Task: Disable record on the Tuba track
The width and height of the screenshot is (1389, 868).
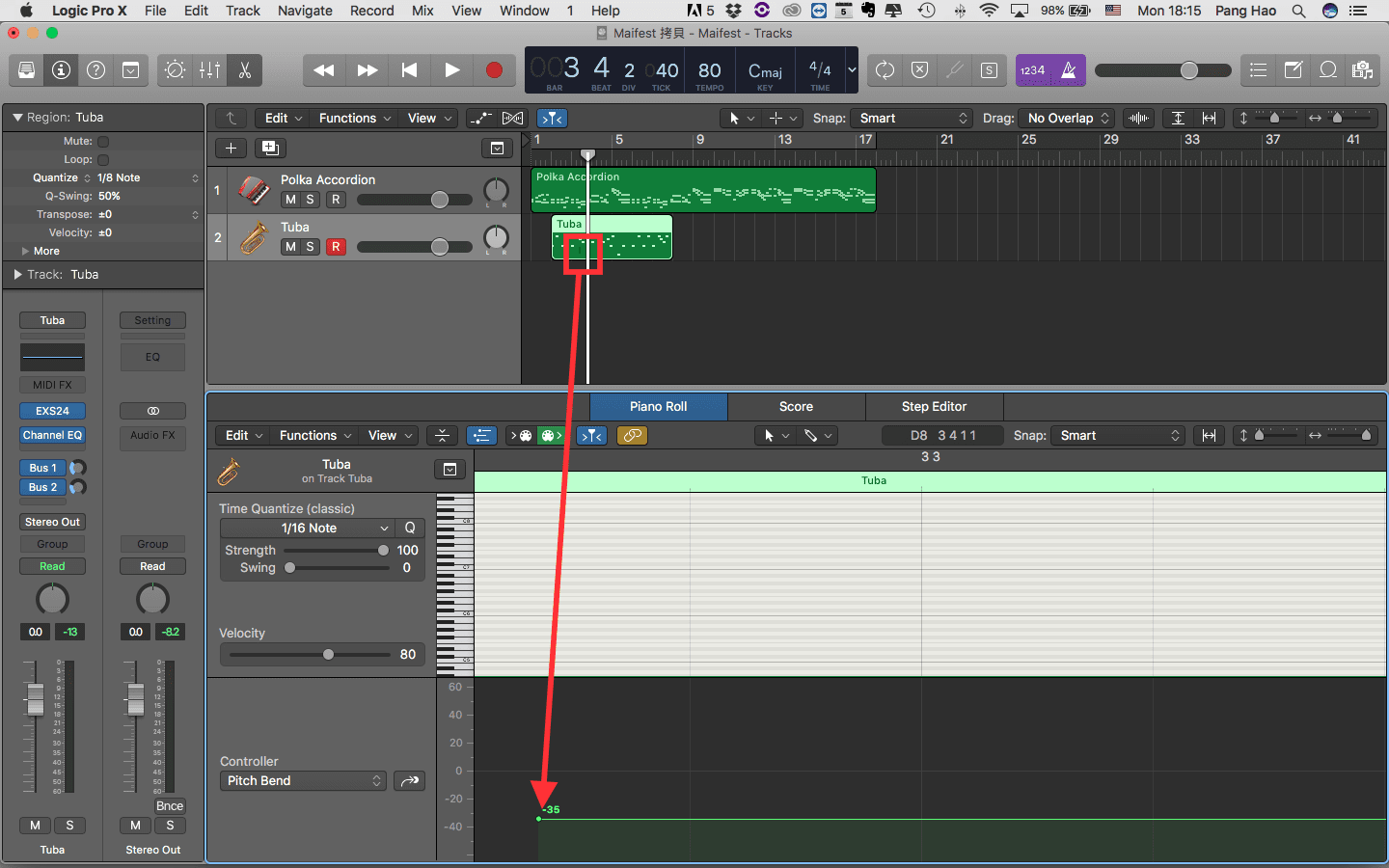Action: [x=336, y=247]
